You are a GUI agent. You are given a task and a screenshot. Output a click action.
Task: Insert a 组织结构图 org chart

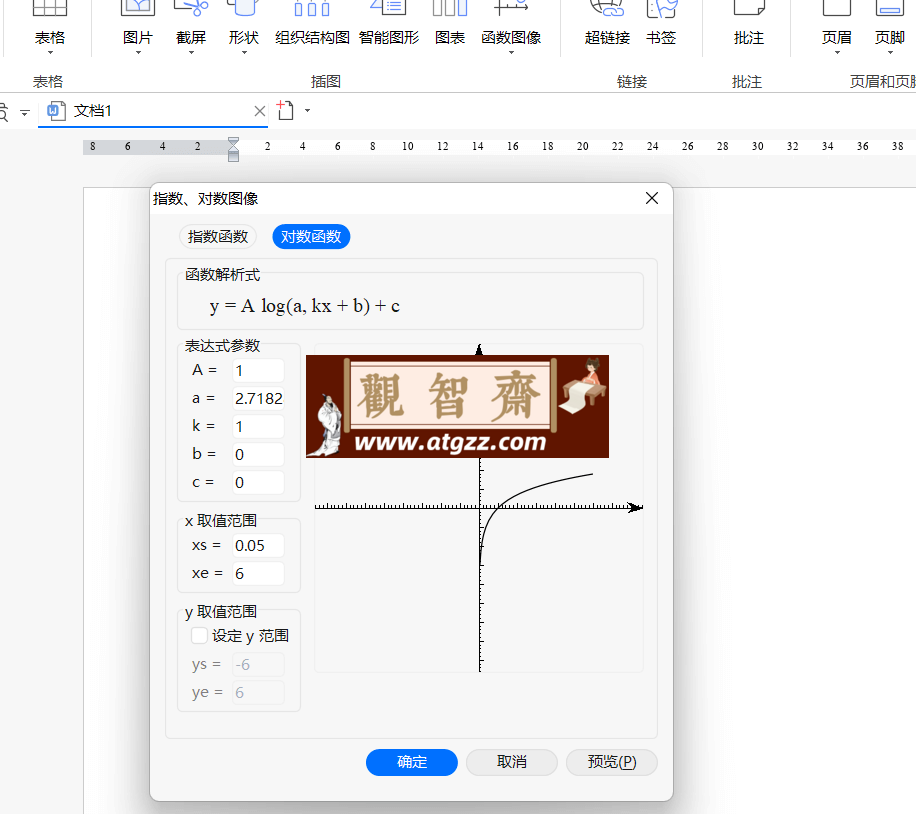coord(312,23)
